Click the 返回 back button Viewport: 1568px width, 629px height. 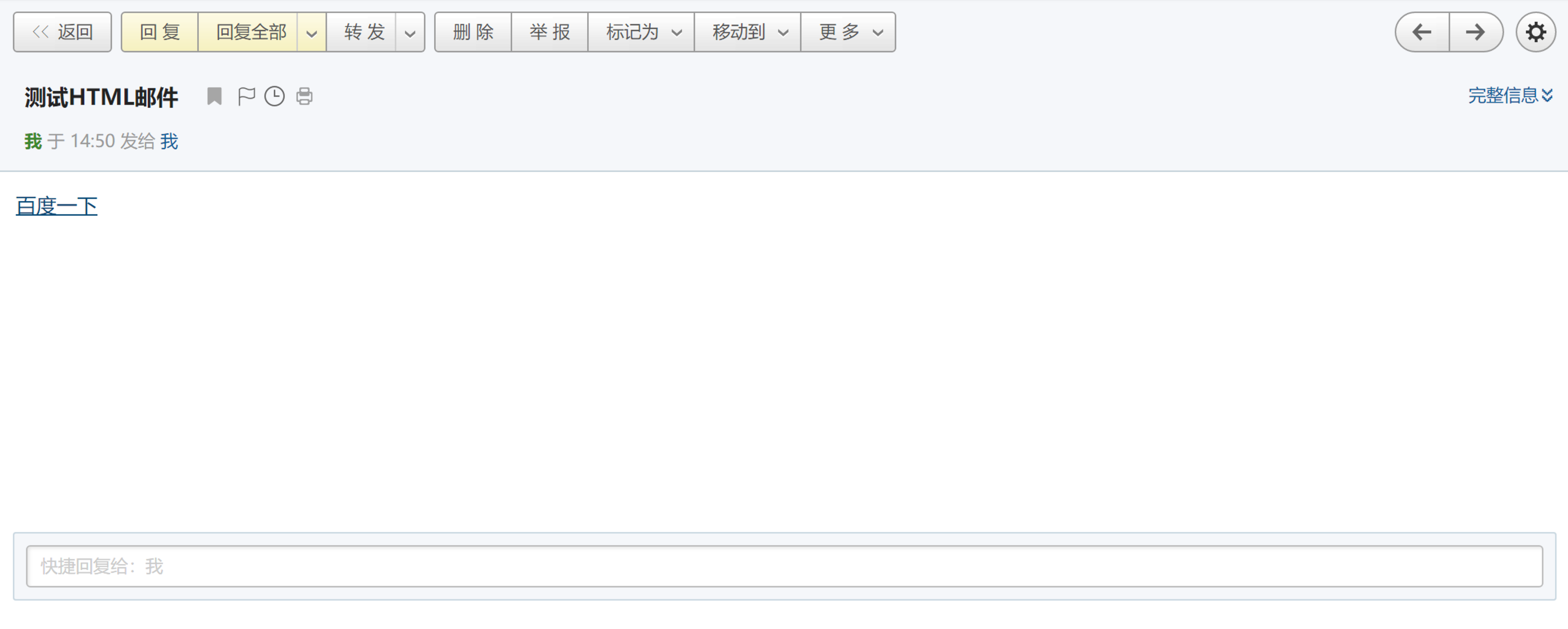(x=62, y=32)
